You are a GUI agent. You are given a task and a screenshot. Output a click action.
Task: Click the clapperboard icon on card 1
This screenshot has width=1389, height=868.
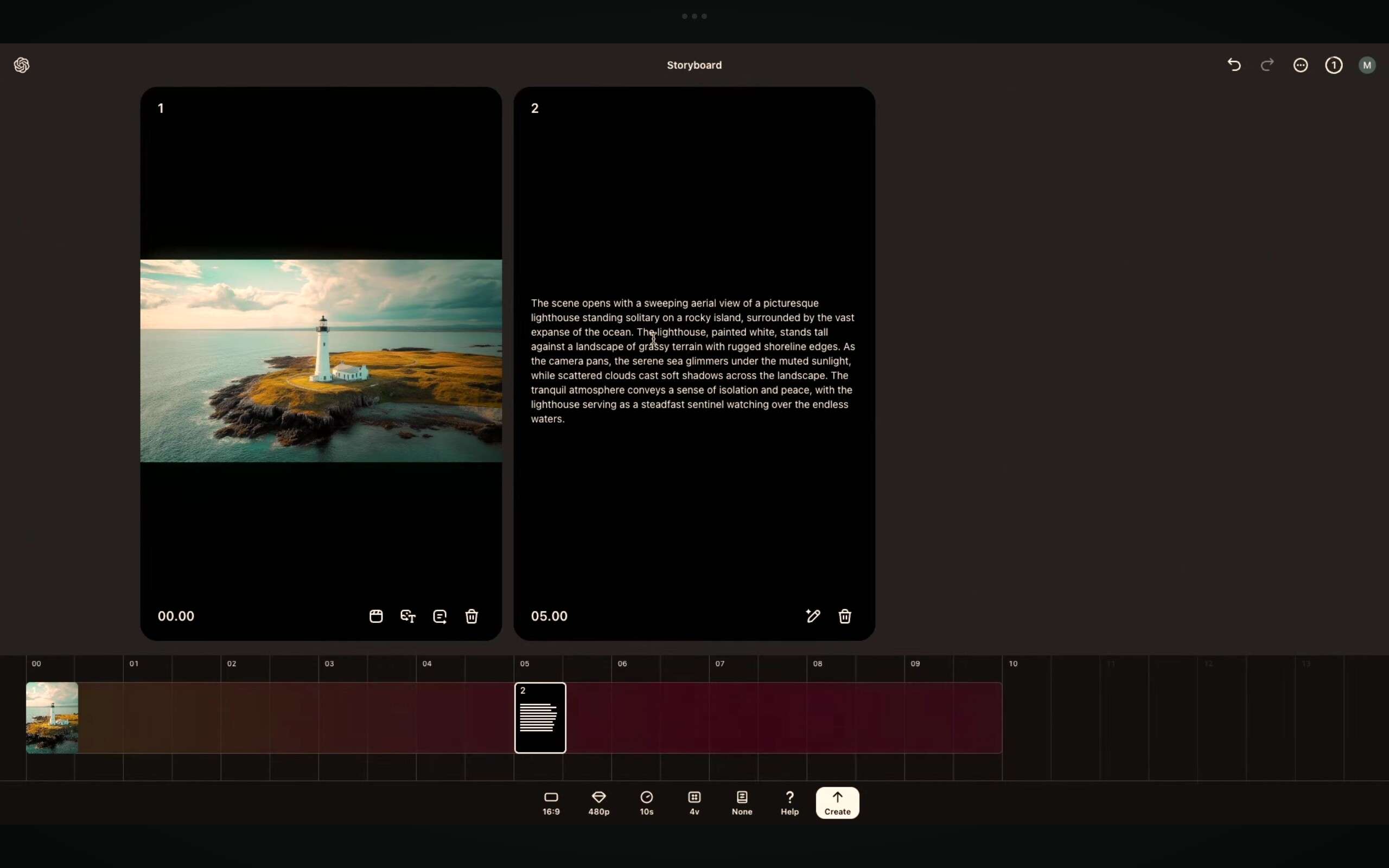point(376,616)
